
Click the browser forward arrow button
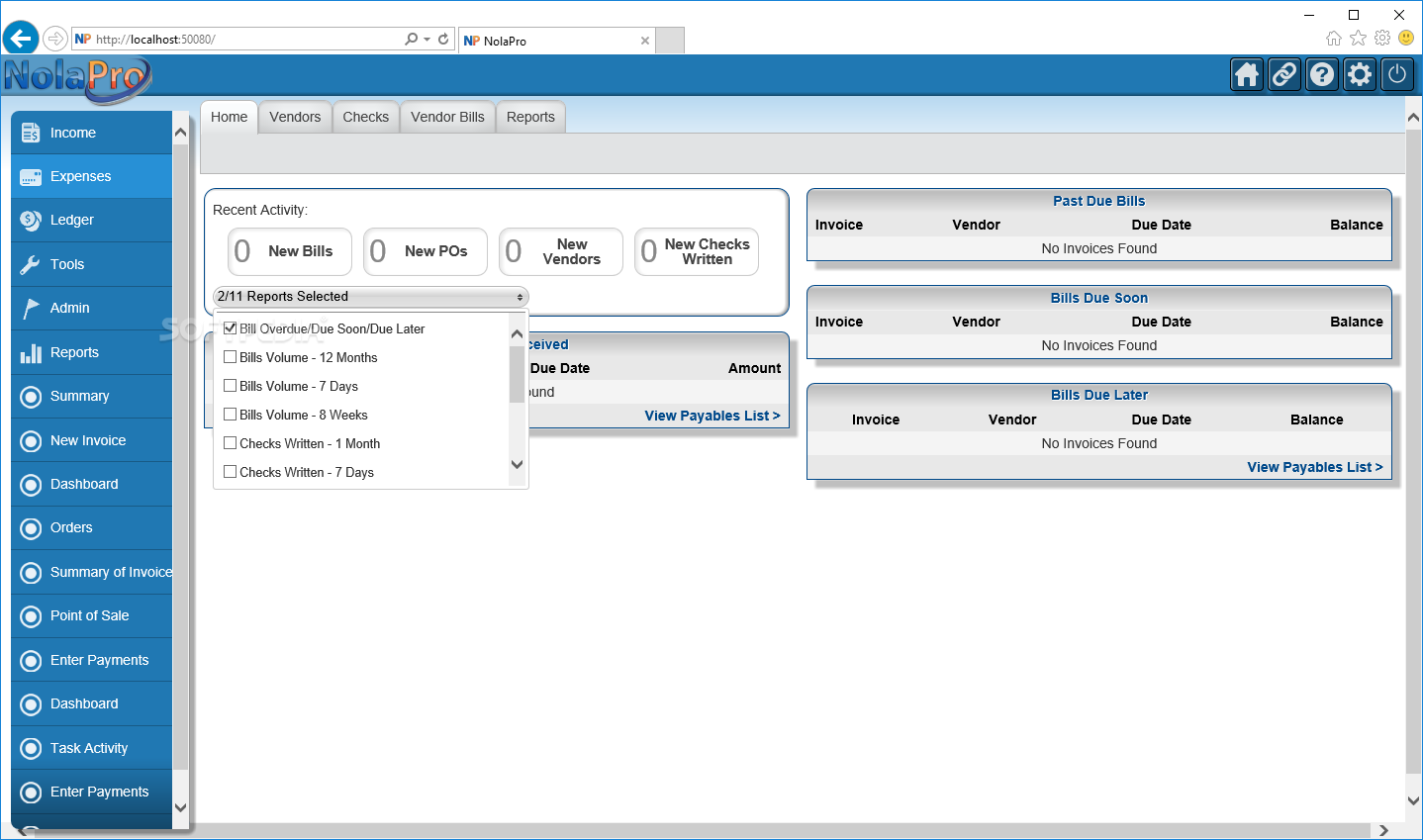pos(55,40)
